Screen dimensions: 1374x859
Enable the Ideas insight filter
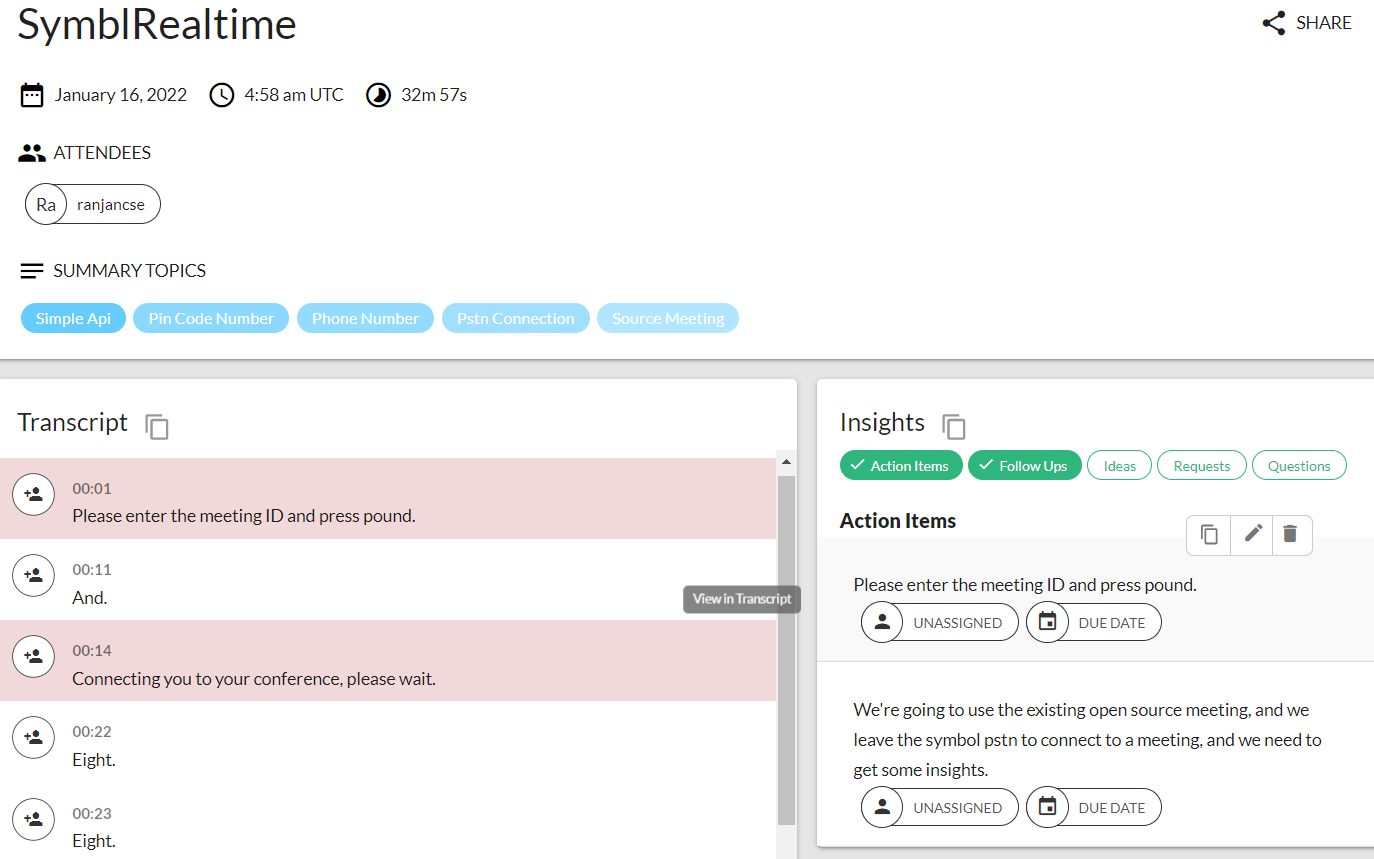pos(1119,465)
